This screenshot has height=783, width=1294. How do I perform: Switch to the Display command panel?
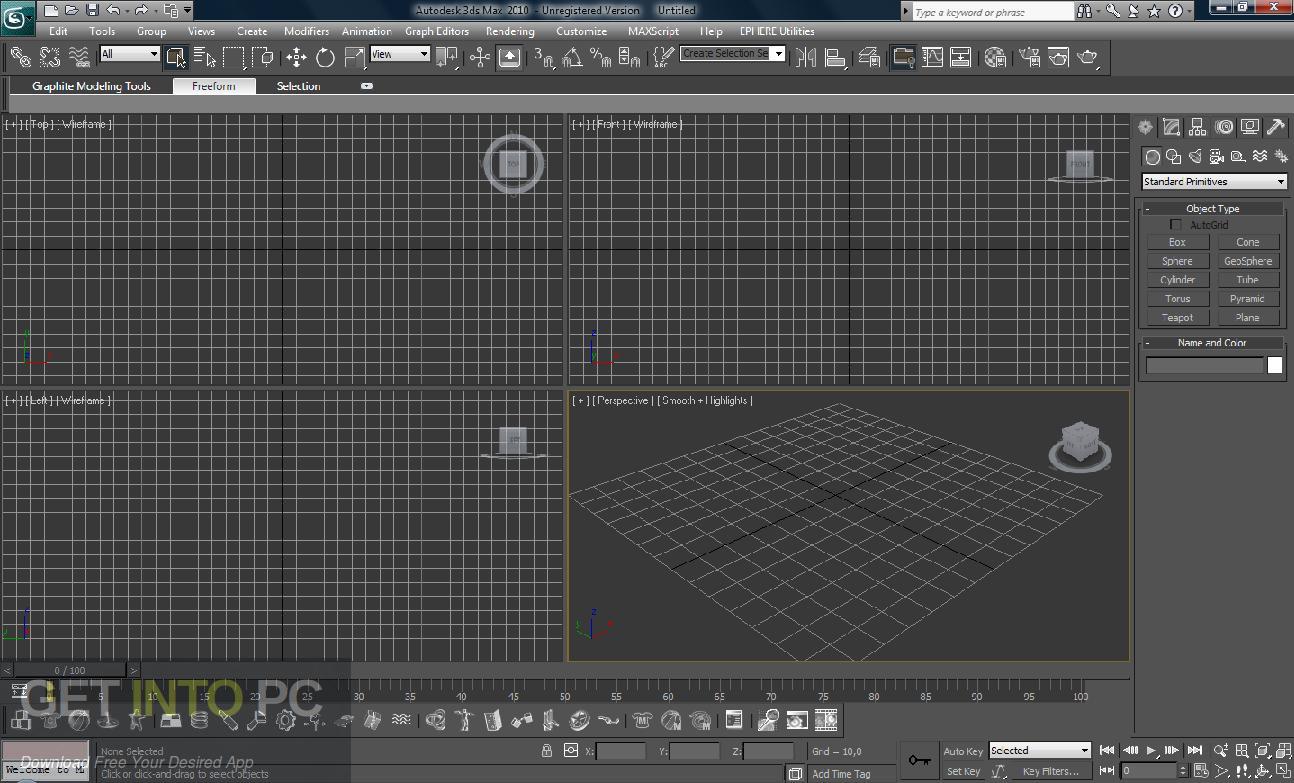tap(1250, 127)
